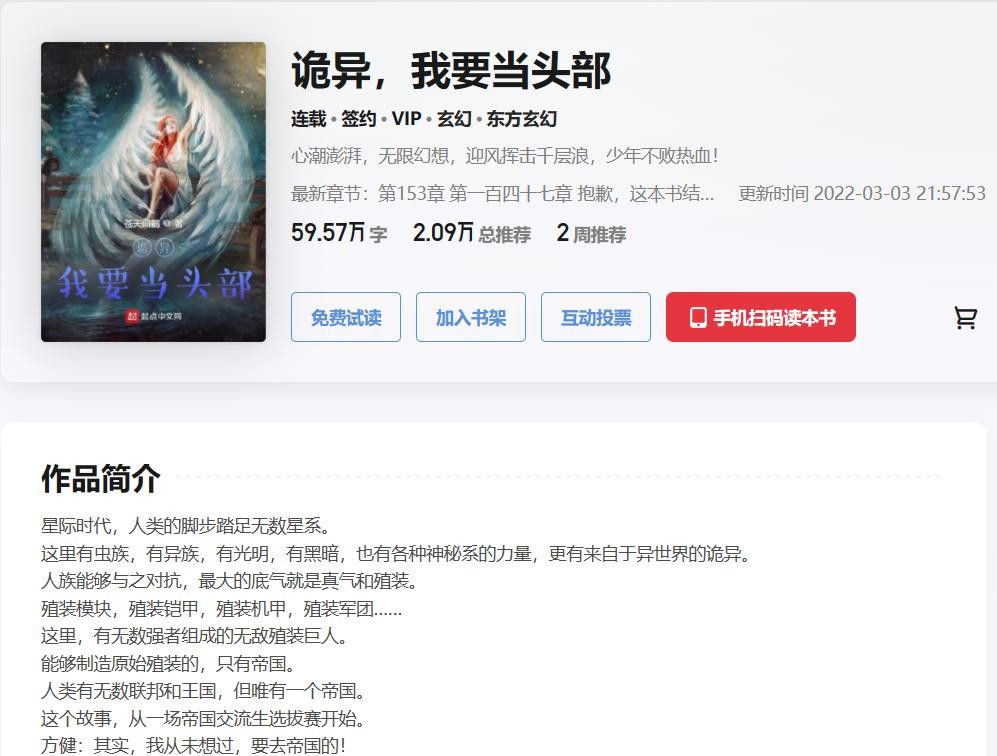Click 手机扫码读本书 red button
997x756 pixels.
click(760, 317)
